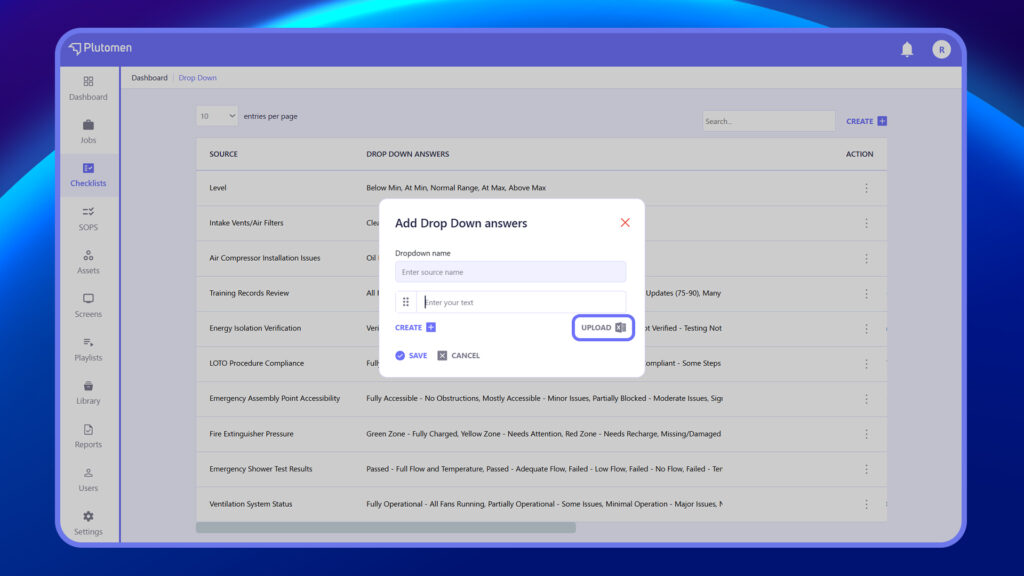Click 'Fully Accessible - No Obstructions' answers cell
Image resolution: width=1024 pixels, height=576 pixels.
pos(544,398)
